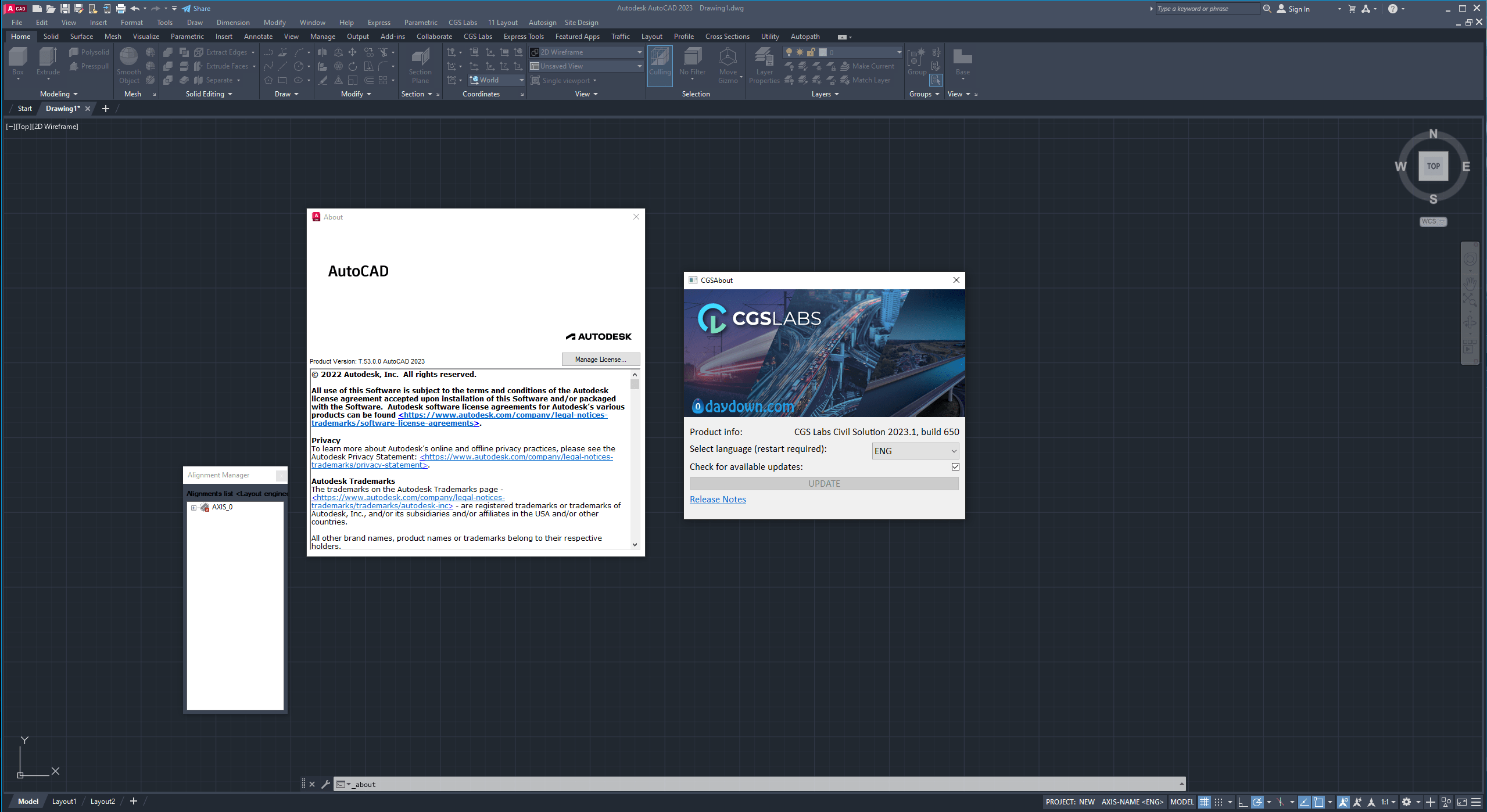This screenshot has width=1487, height=812.
Task: Click the Extract Edges tool
Action: point(224,52)
